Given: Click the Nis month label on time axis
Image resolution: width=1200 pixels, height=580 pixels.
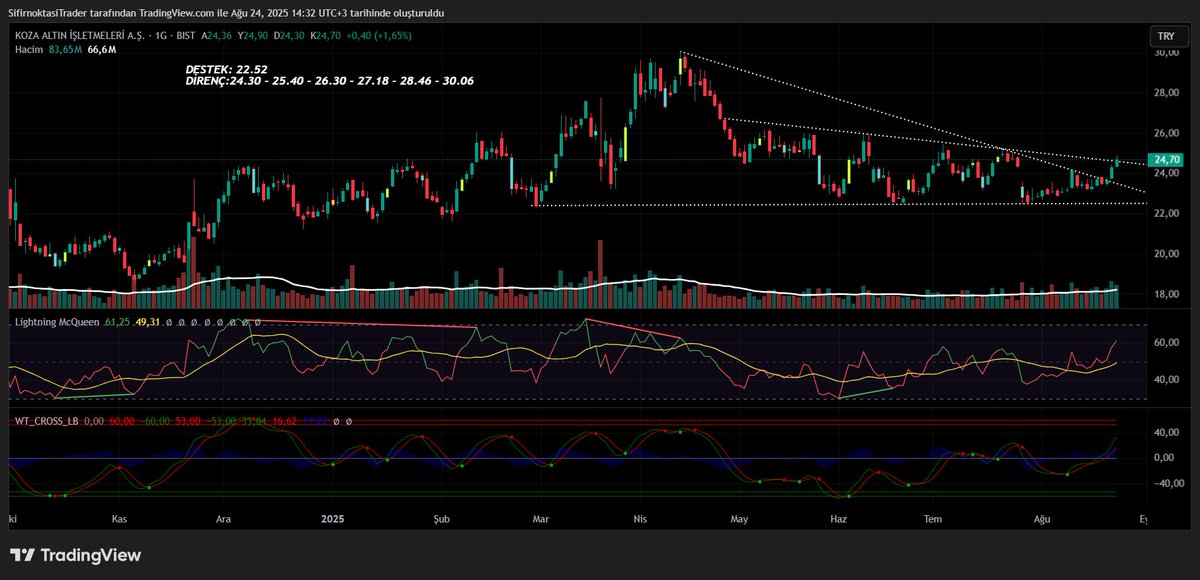Looking at the screenshot, I should pos(640,520).
